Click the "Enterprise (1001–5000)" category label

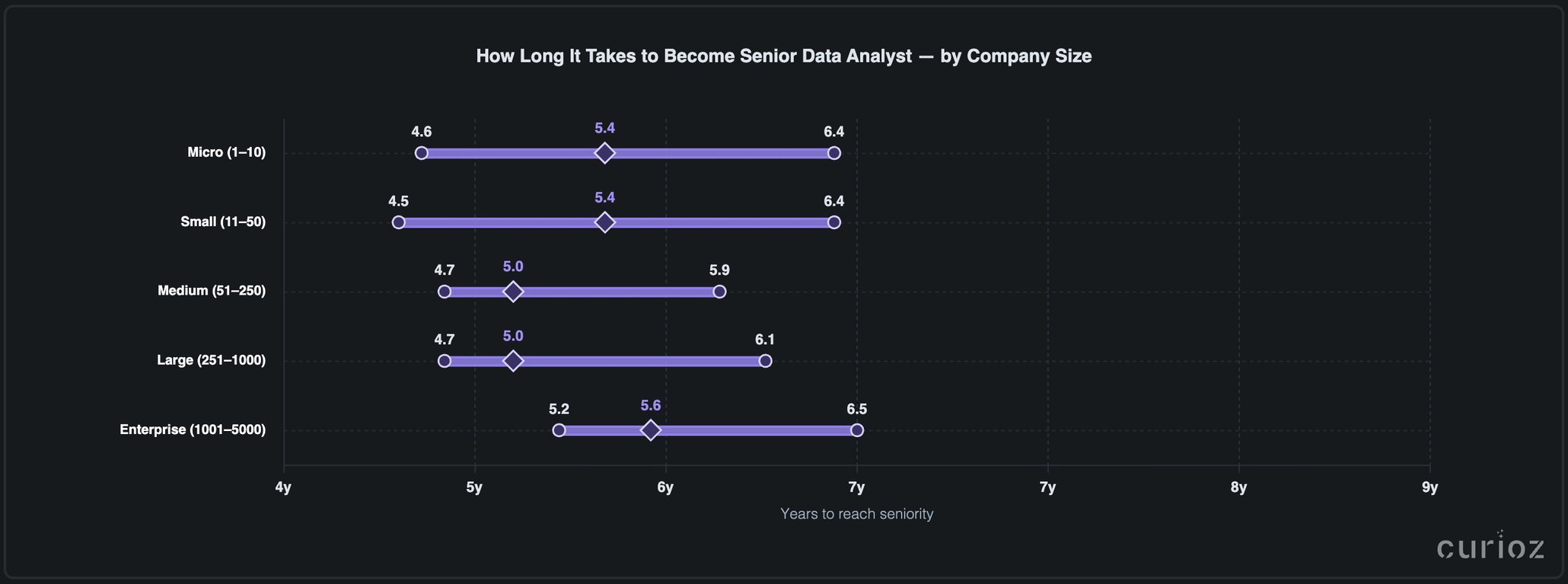tap(193, 429)
